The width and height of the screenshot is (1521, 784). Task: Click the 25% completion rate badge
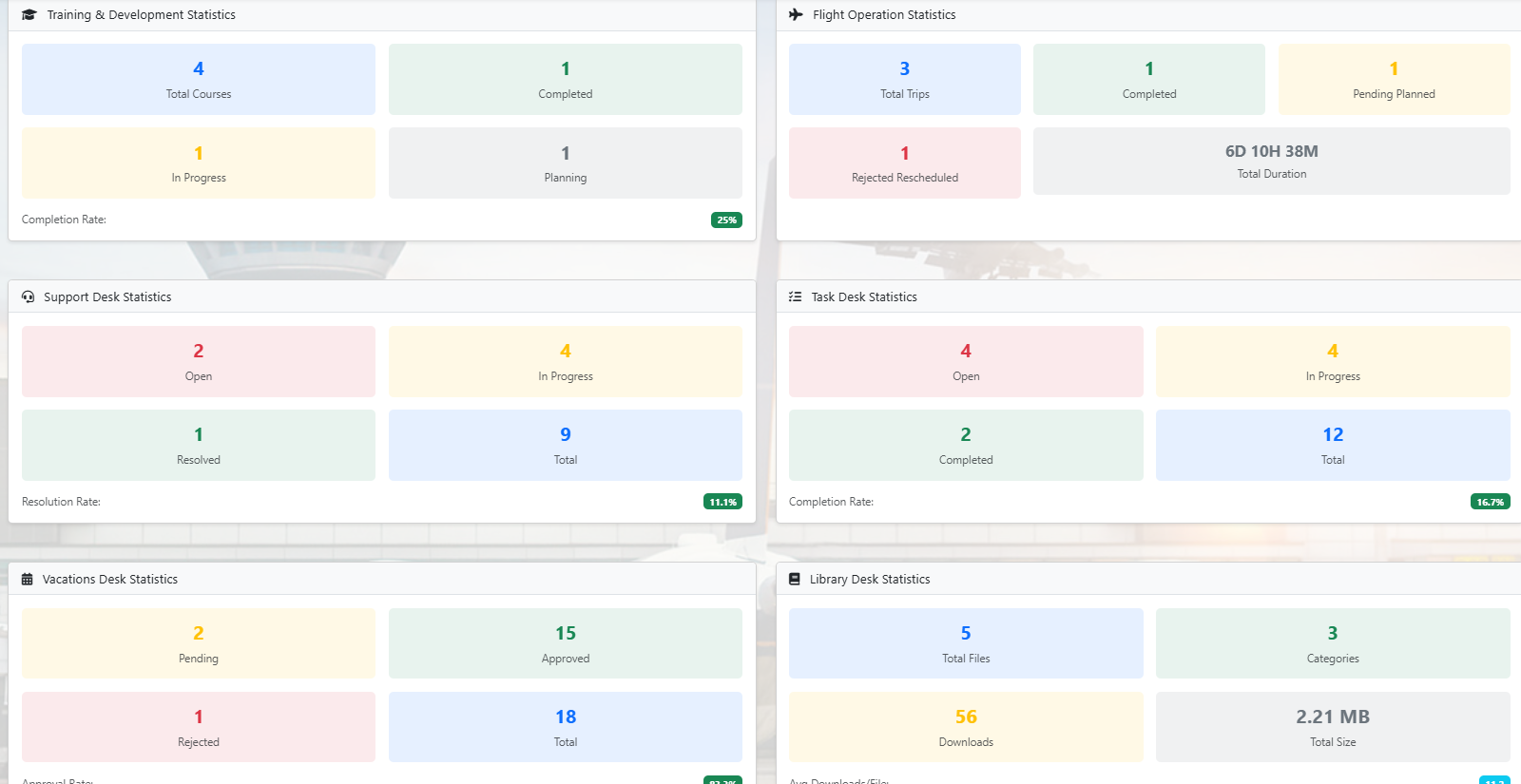click(726, 220)
